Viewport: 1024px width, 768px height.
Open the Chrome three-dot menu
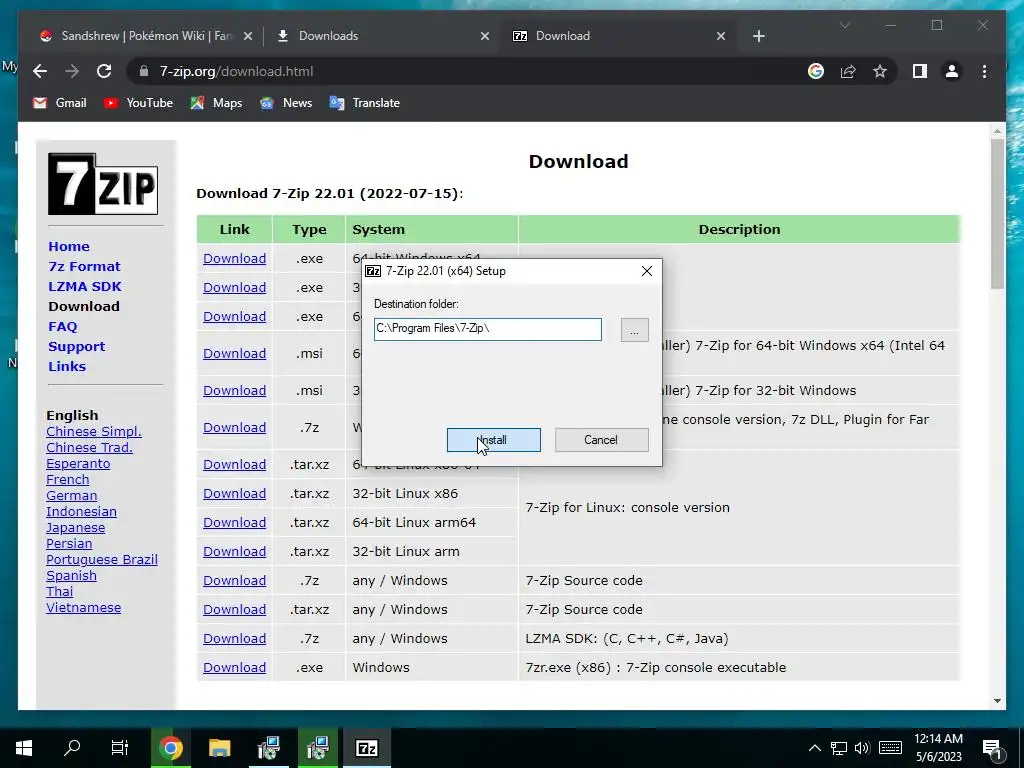click(984, 71)
